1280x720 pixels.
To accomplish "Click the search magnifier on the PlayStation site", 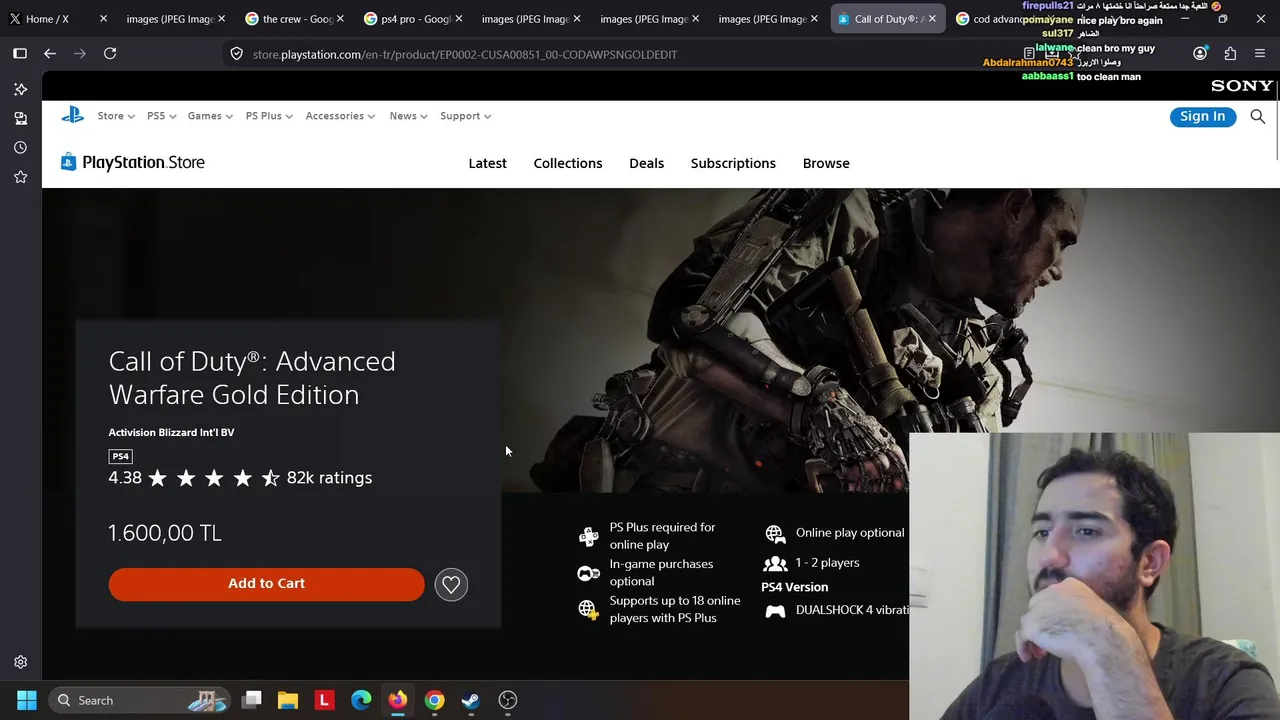I will [x=1258, y=117].
